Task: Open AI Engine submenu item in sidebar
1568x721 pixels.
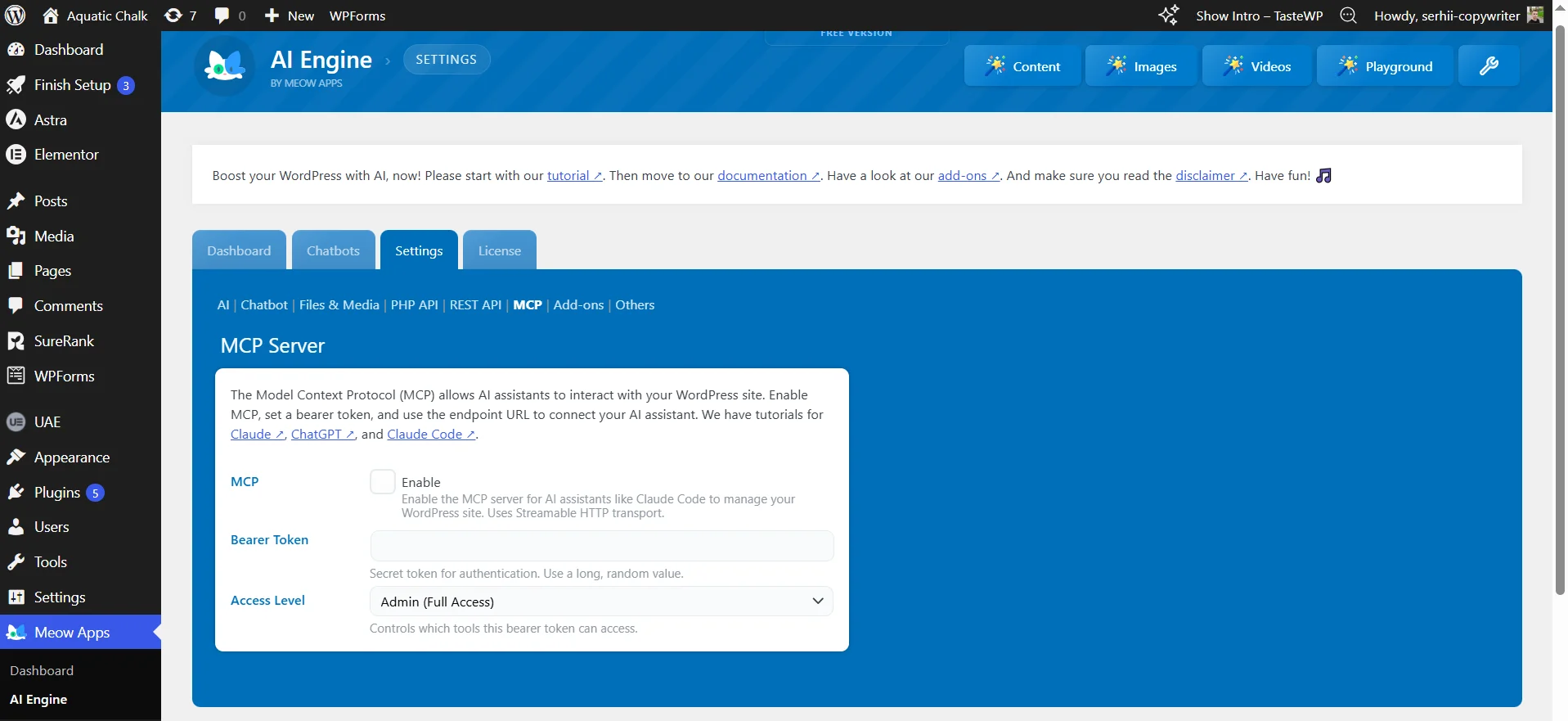Action: point(38,700)
